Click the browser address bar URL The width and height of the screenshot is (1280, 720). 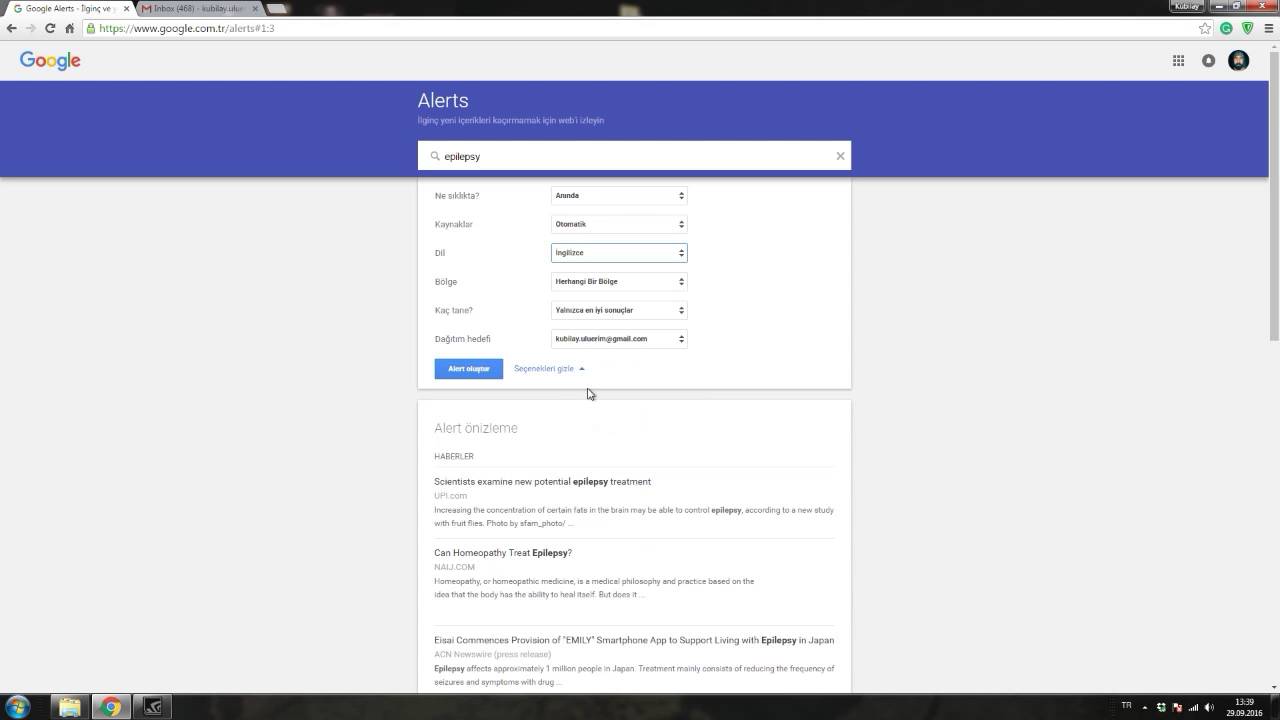pyautogui.click(x=187, y=28)
